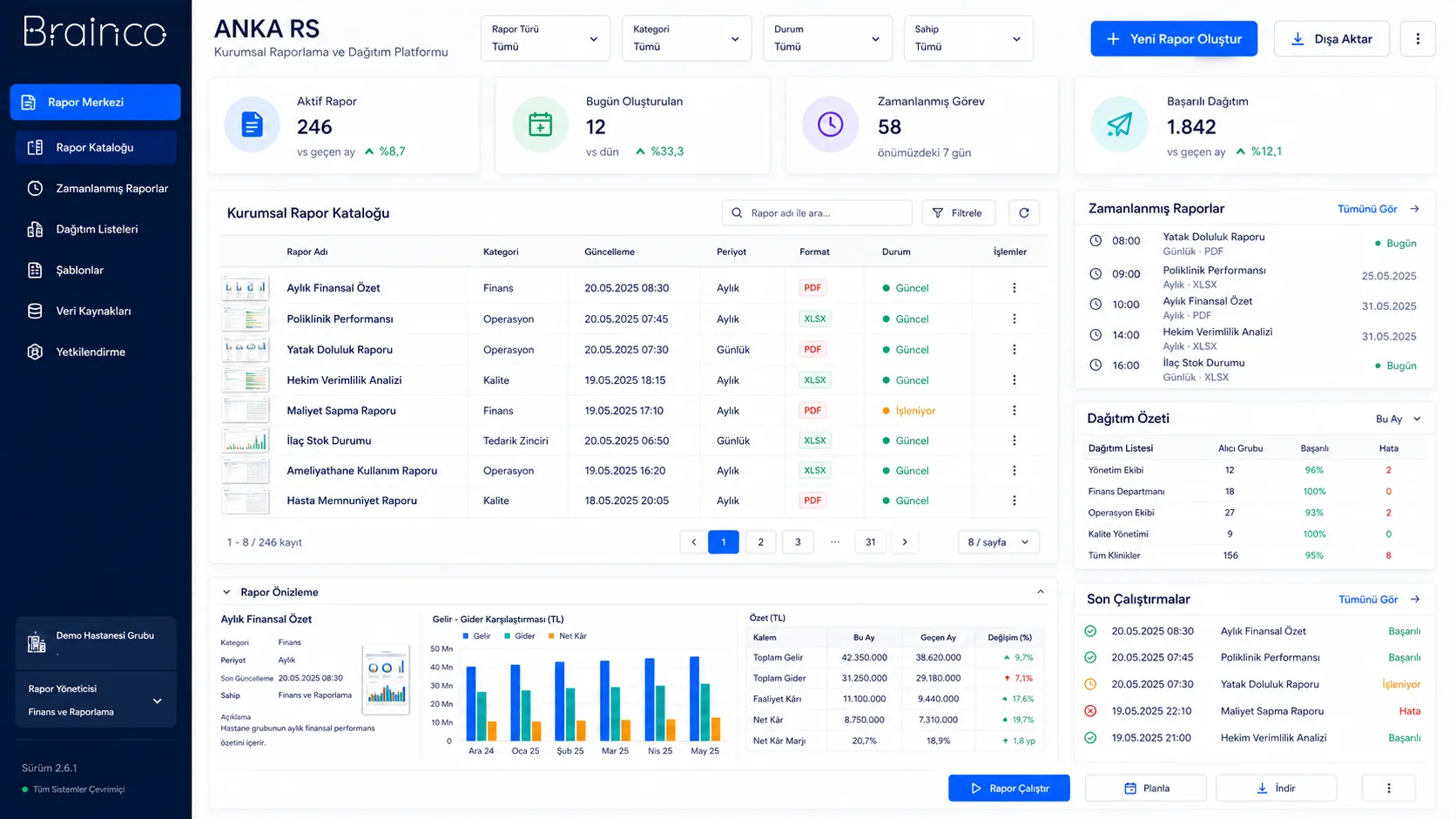
Task: Collapse the Rapor Önizleme section chevron
Action: pyautogui.click(x=1041, y=592)
